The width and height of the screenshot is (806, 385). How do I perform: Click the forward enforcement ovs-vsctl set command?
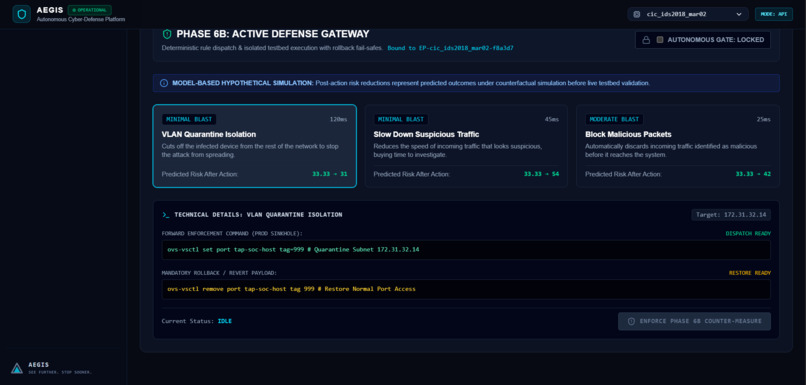click(293, 250)
